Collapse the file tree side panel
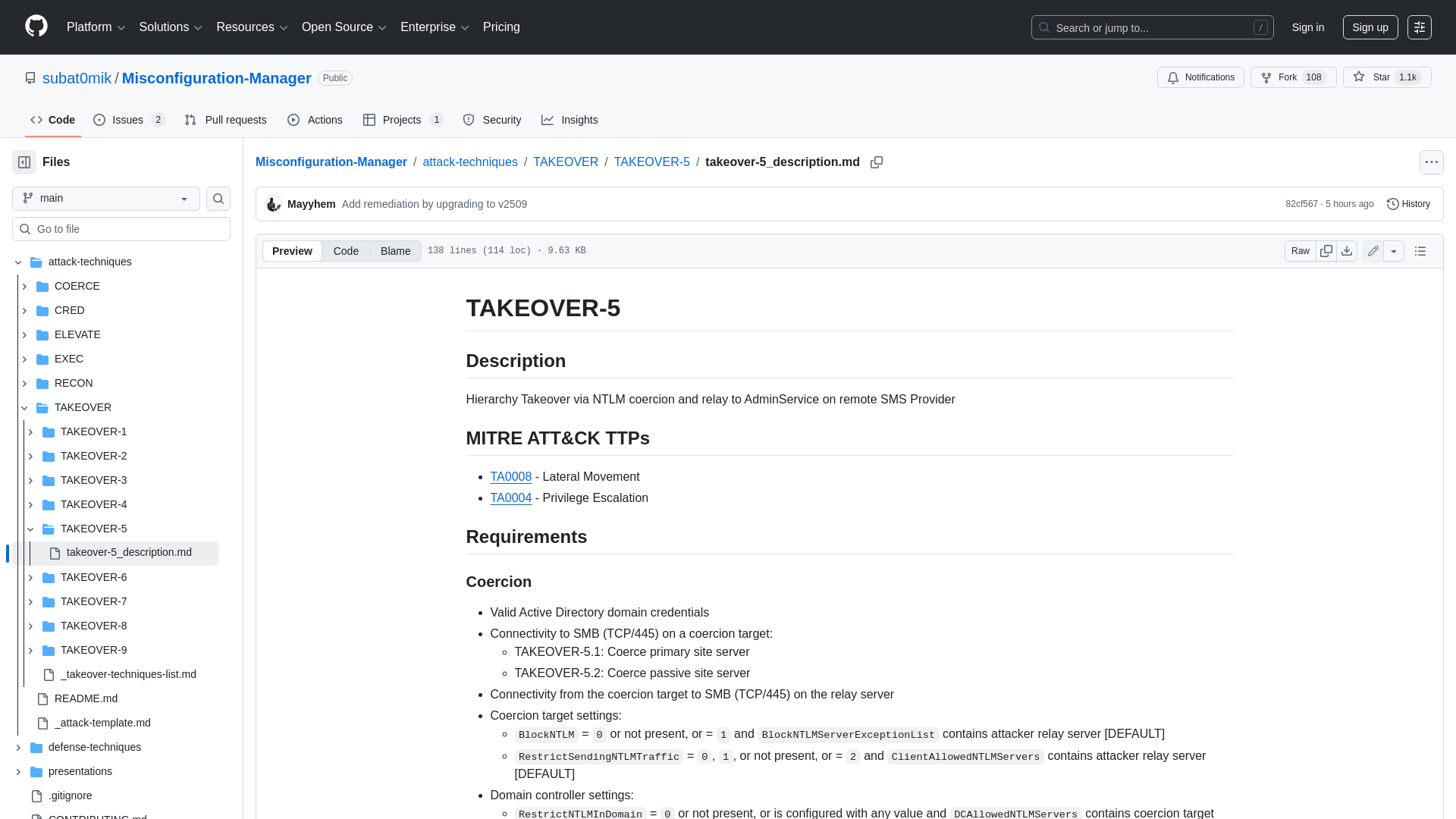 [23, 162]
